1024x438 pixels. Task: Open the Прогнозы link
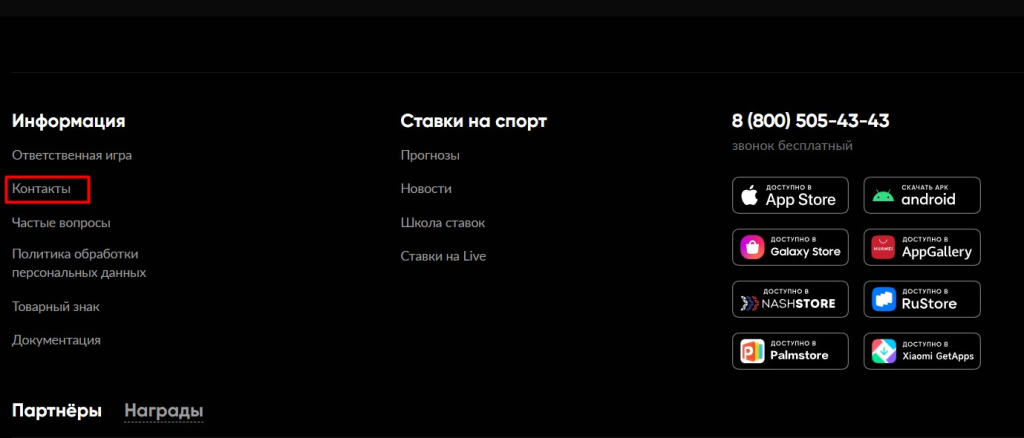coord(430,156)
